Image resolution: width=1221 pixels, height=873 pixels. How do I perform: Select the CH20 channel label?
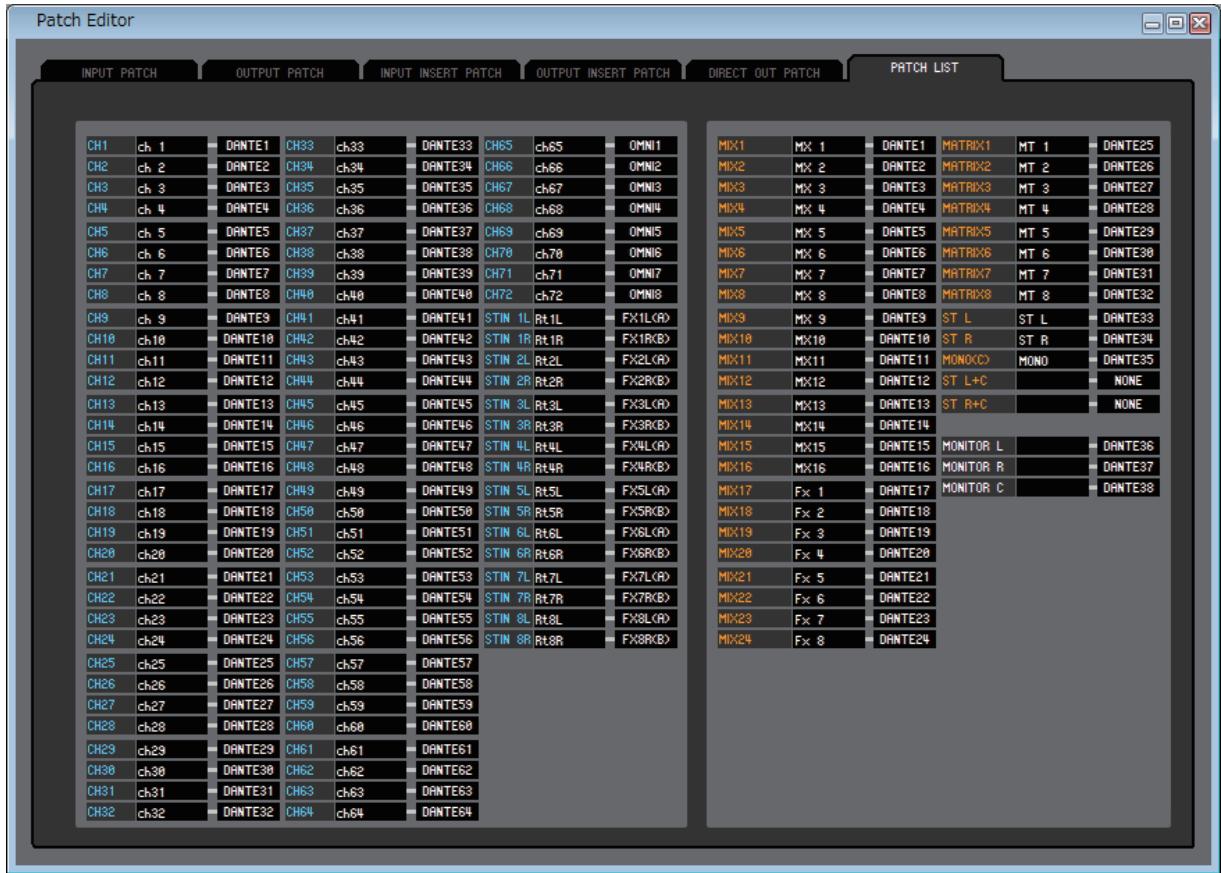click(110, 552)
